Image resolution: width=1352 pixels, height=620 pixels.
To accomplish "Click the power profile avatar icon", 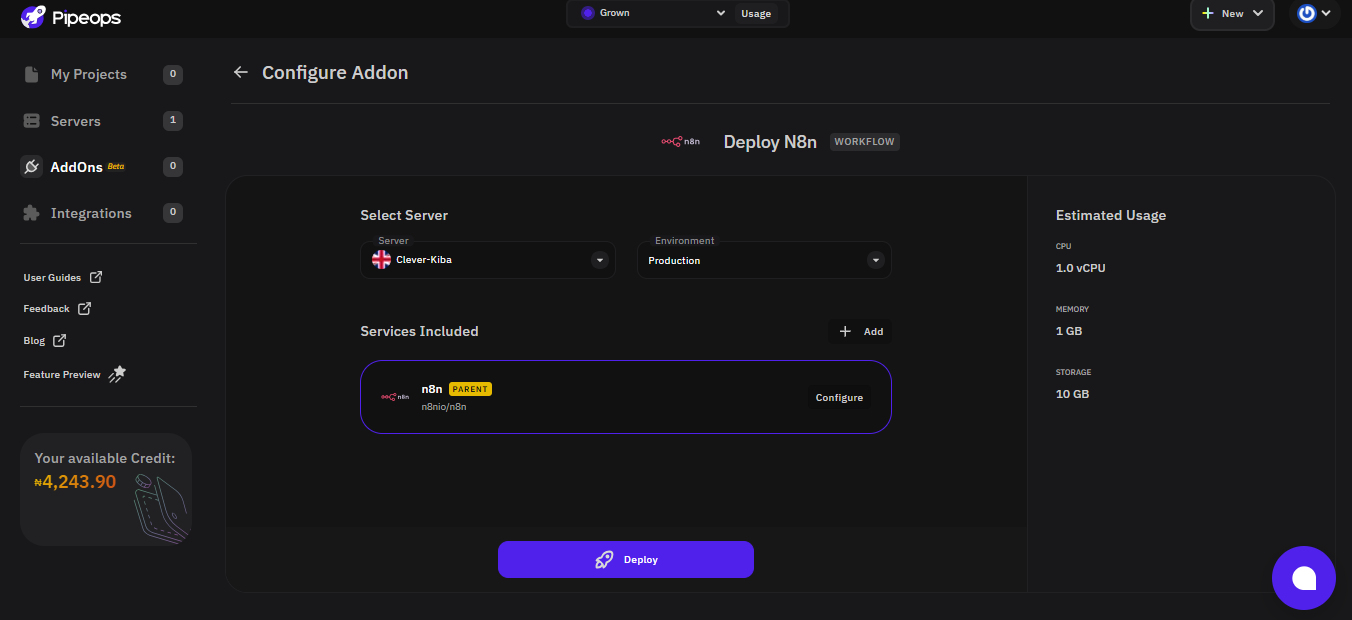I will click(1307, 13).
